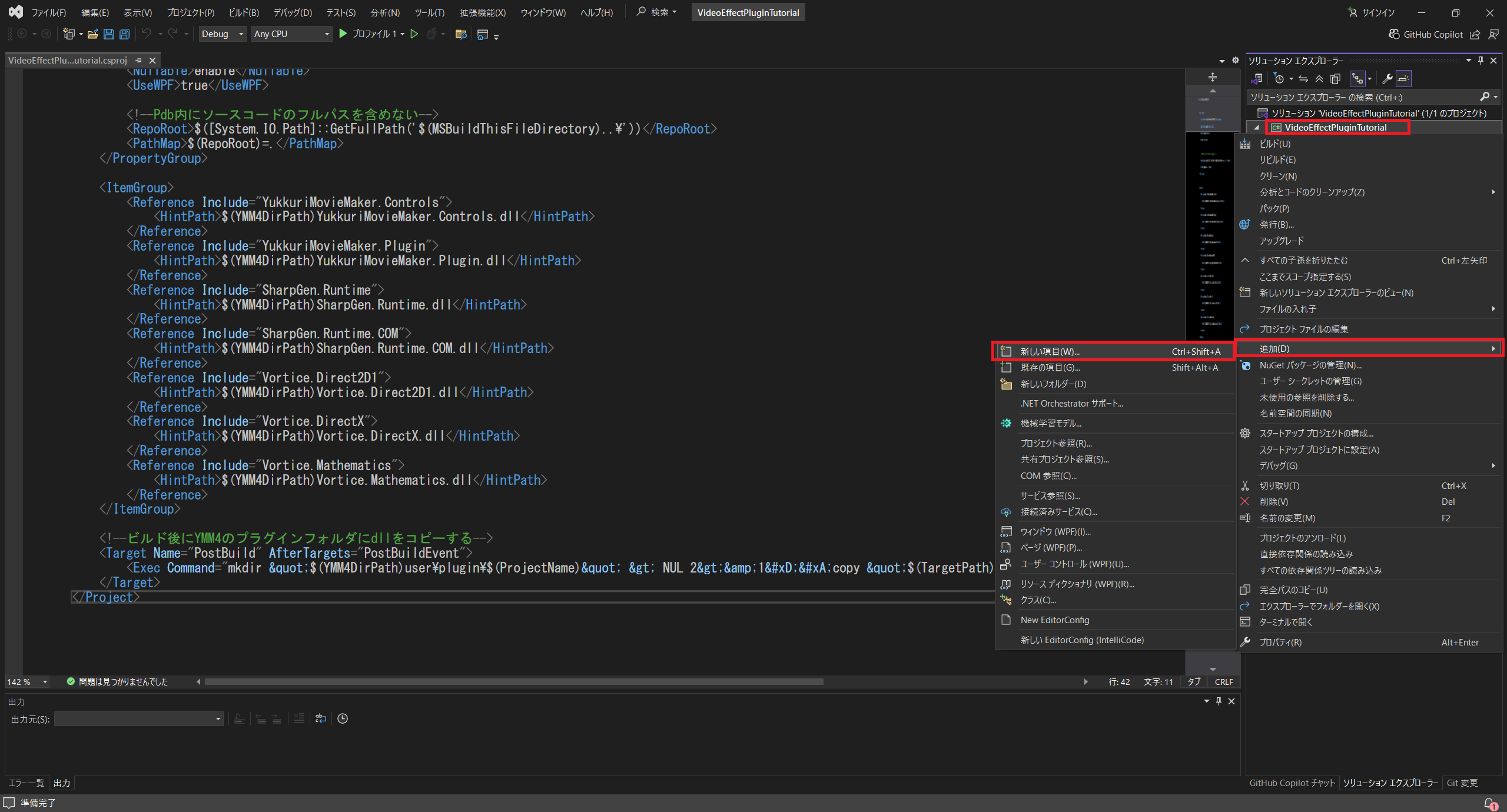Toggle word wrap in Output panel
The image size is (1507, 812).
pyautogui.click(x=321, y=718)
